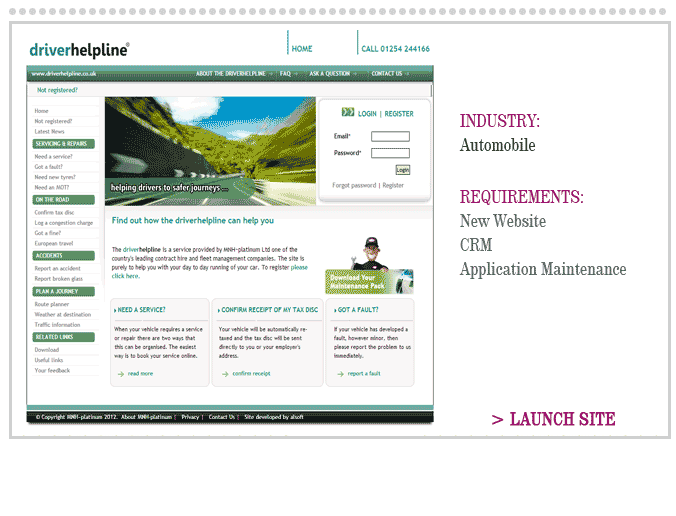676x516 pixels.
Task: Click the driverhelpline logo
Action: (79, 48)
